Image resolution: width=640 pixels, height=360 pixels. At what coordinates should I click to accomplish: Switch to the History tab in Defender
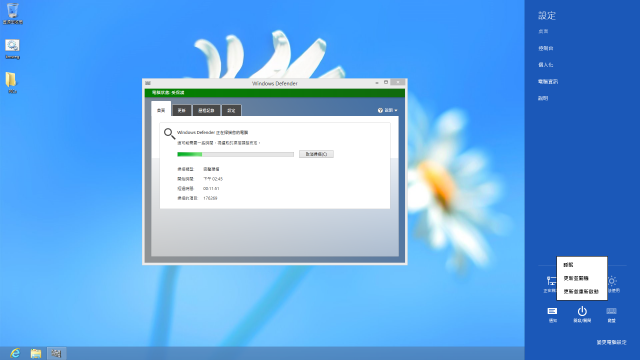coord(206,111)
